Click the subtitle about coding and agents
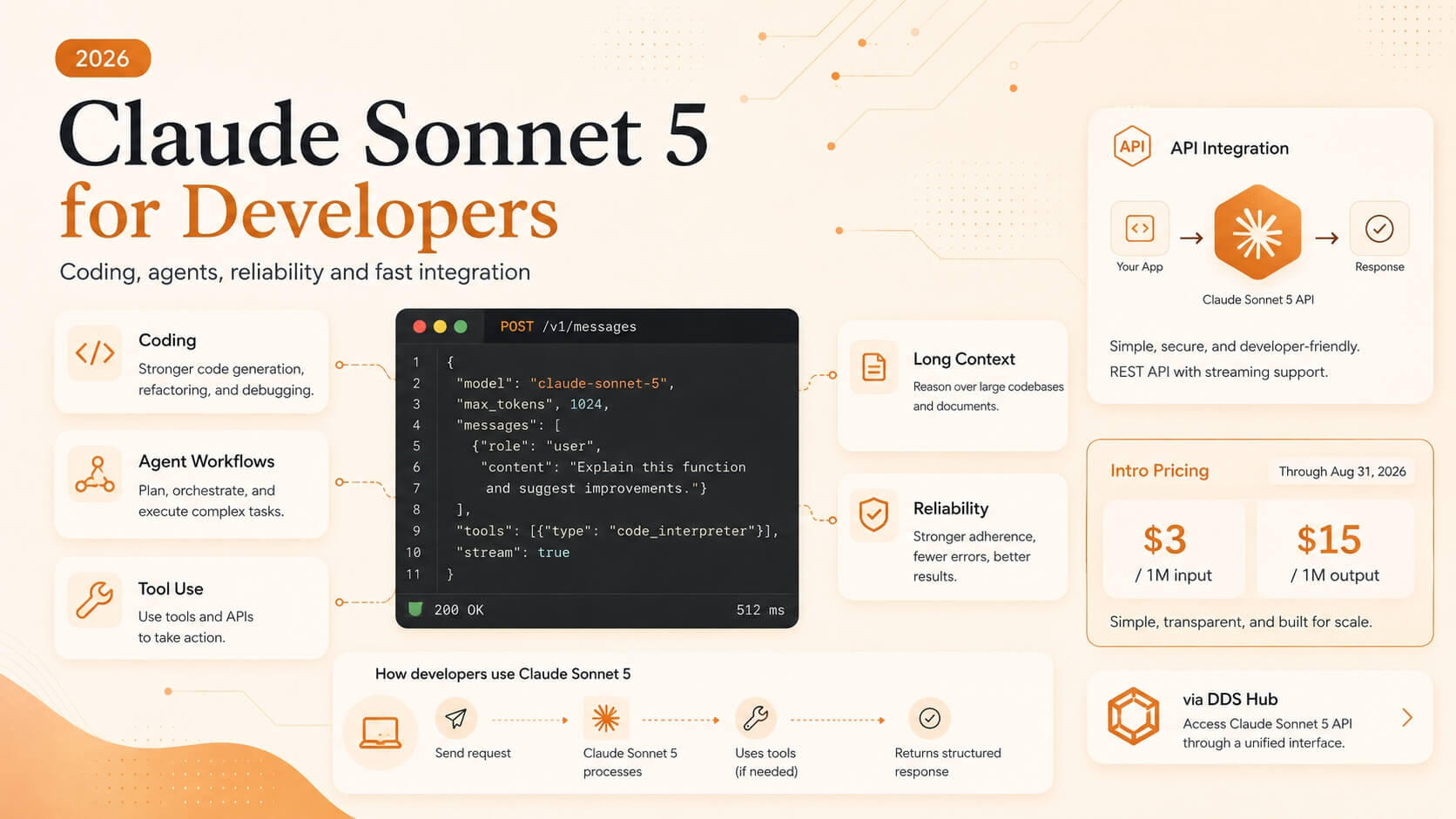Screen dimensions: 1456x819 (295, 272)
